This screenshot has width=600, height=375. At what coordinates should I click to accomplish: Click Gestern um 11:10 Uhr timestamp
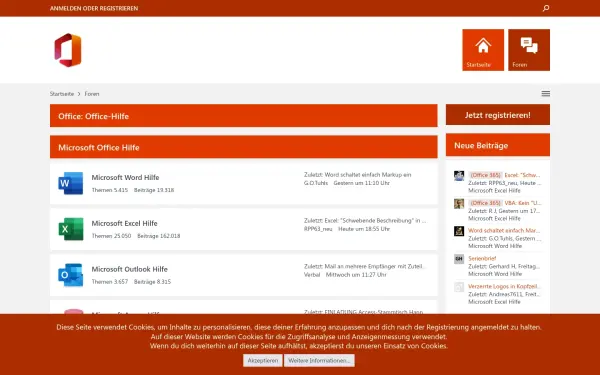pyautogui.click(x=362, y=183)
